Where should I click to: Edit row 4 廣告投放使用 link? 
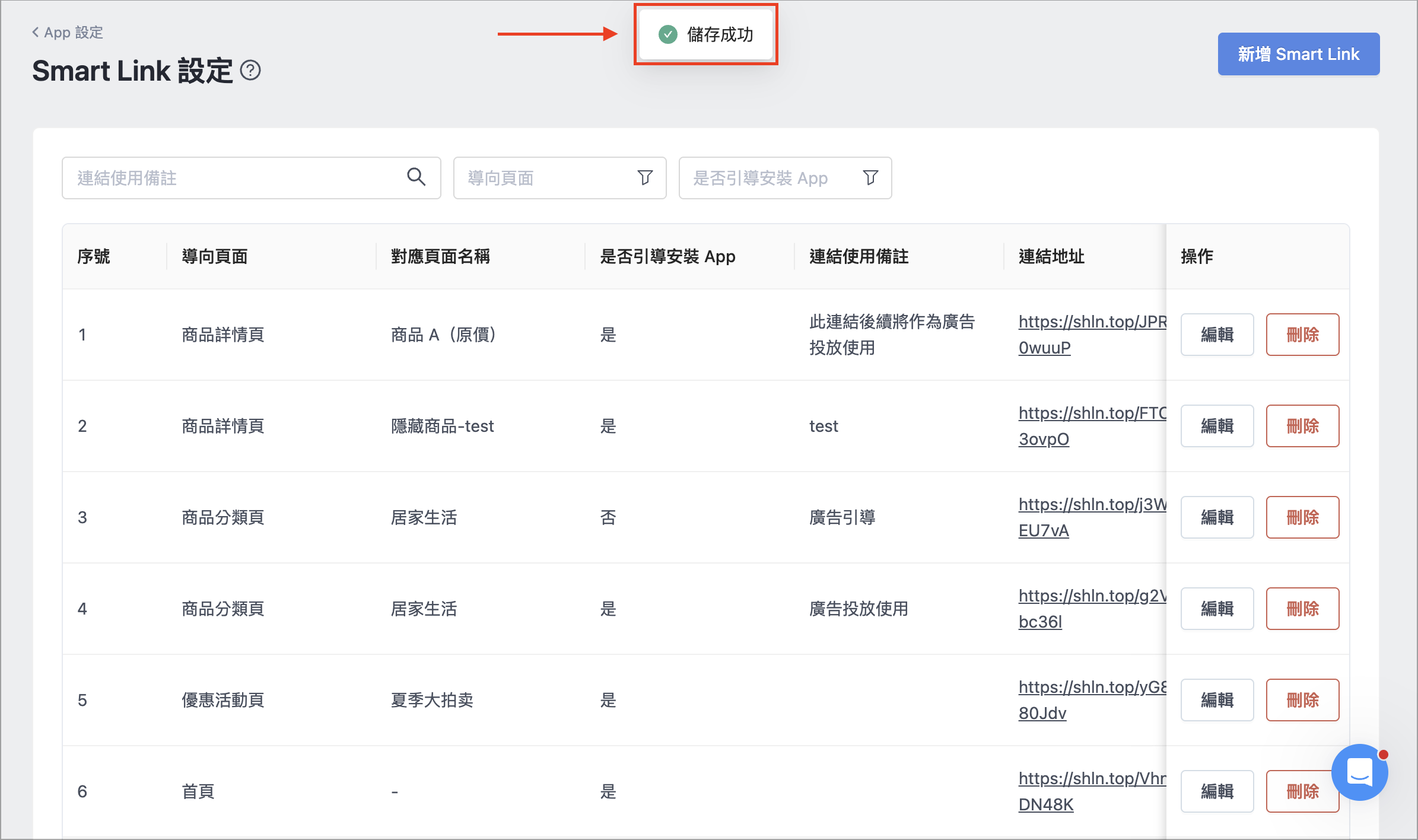click(1217, 609)
